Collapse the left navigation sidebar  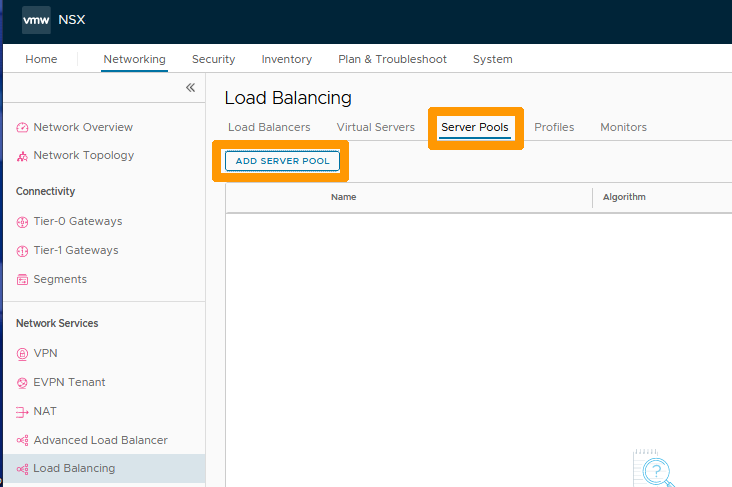pos(190,88)
